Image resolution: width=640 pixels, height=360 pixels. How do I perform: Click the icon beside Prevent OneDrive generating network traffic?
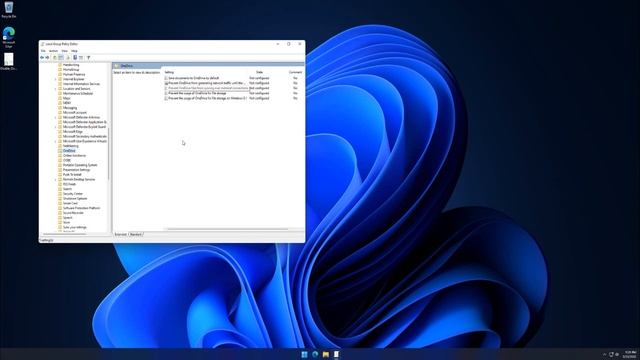pyautogui.click(x=166, y=83)
